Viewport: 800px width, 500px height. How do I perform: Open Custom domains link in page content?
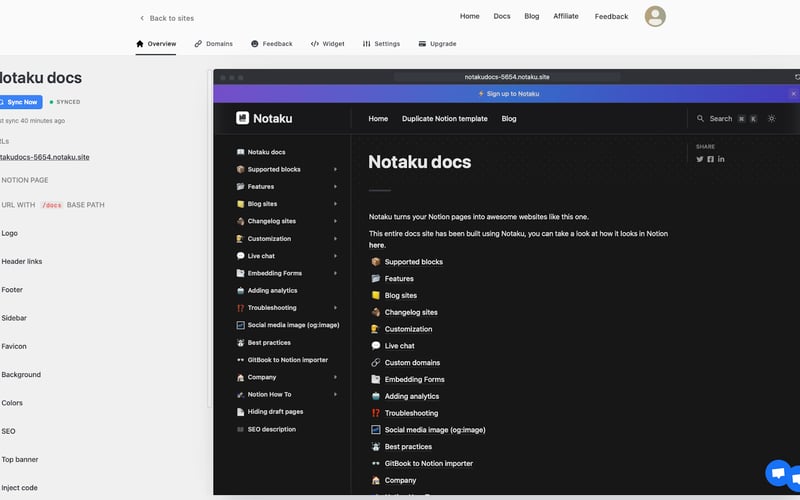pos(412,363)
